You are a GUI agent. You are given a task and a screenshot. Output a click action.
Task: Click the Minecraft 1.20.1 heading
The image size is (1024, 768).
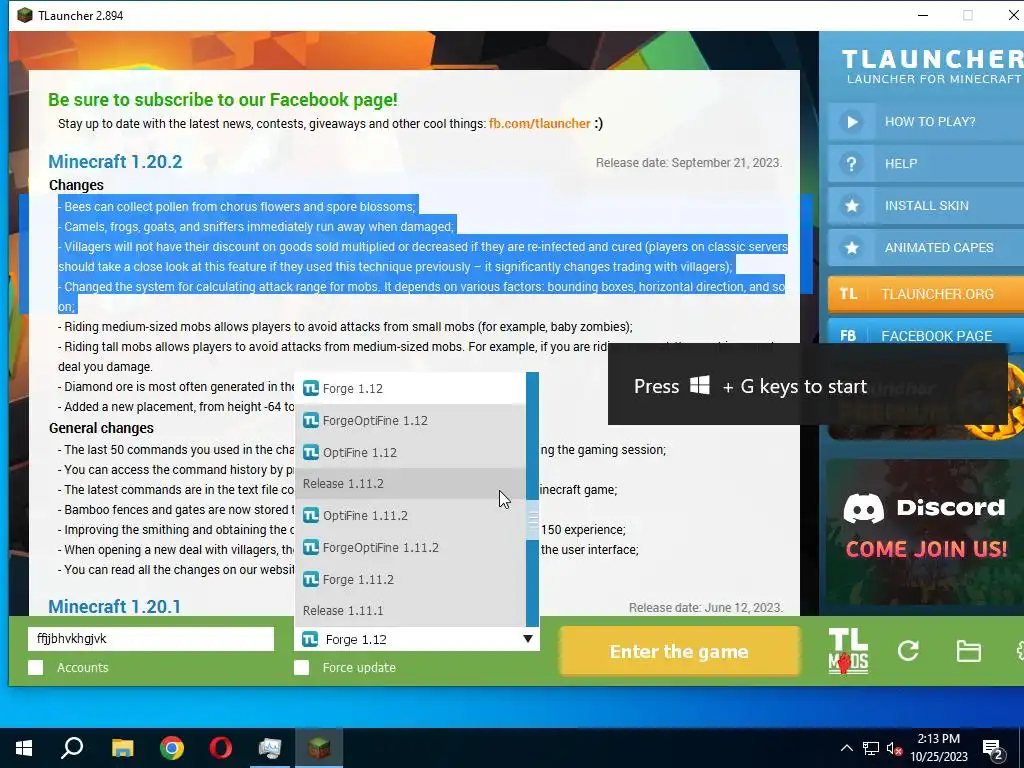click(114, 606)
